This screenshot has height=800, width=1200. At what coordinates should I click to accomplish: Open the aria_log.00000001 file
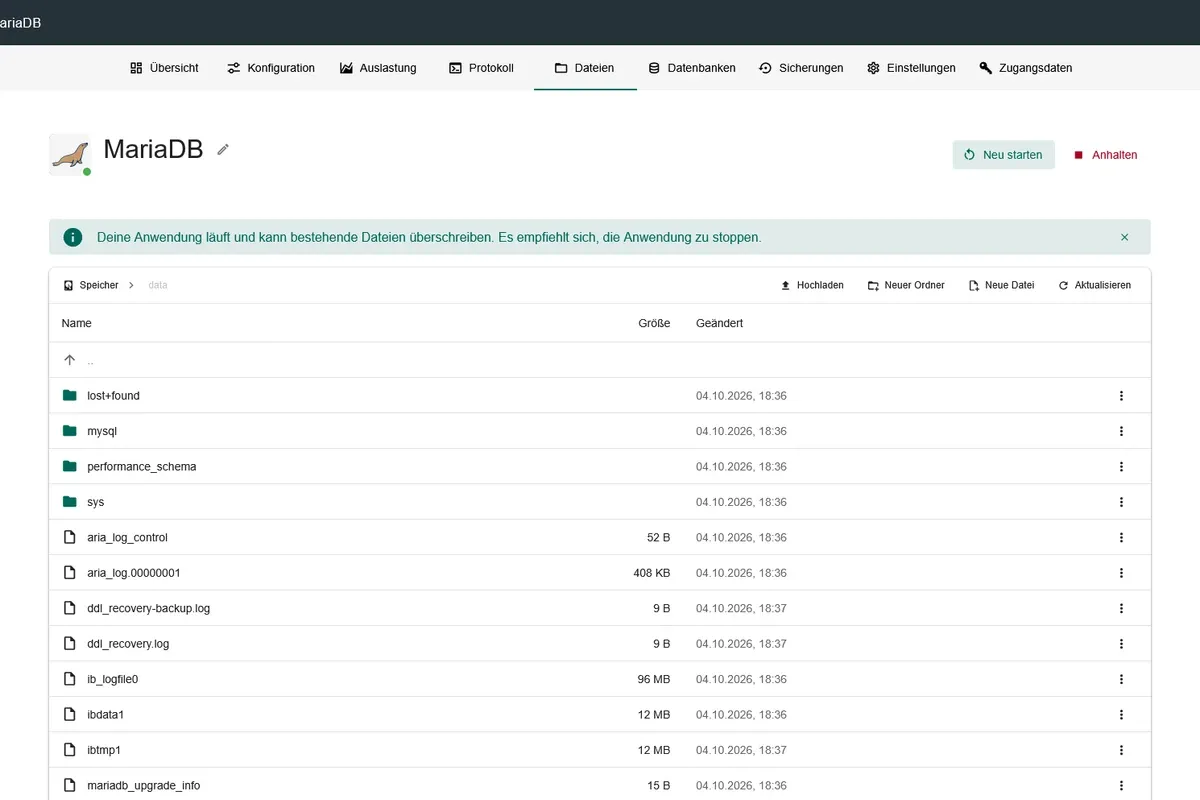tap(134, 573)
